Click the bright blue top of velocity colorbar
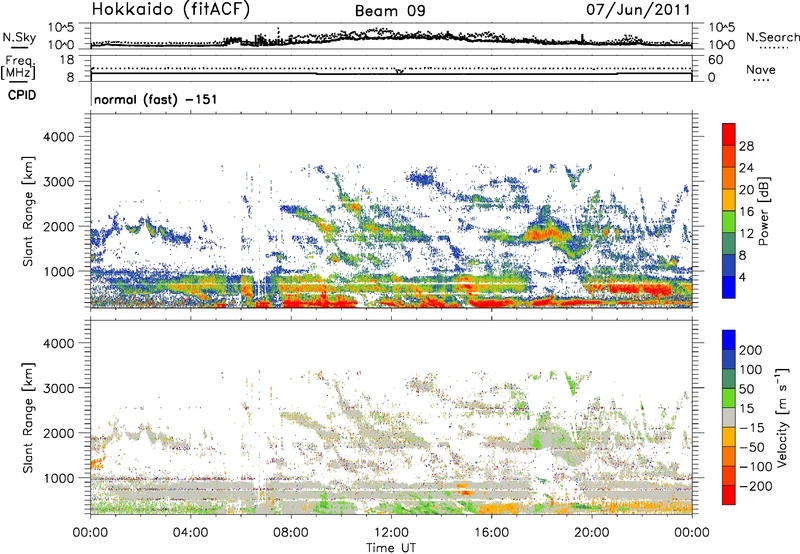 click(729, 340)
